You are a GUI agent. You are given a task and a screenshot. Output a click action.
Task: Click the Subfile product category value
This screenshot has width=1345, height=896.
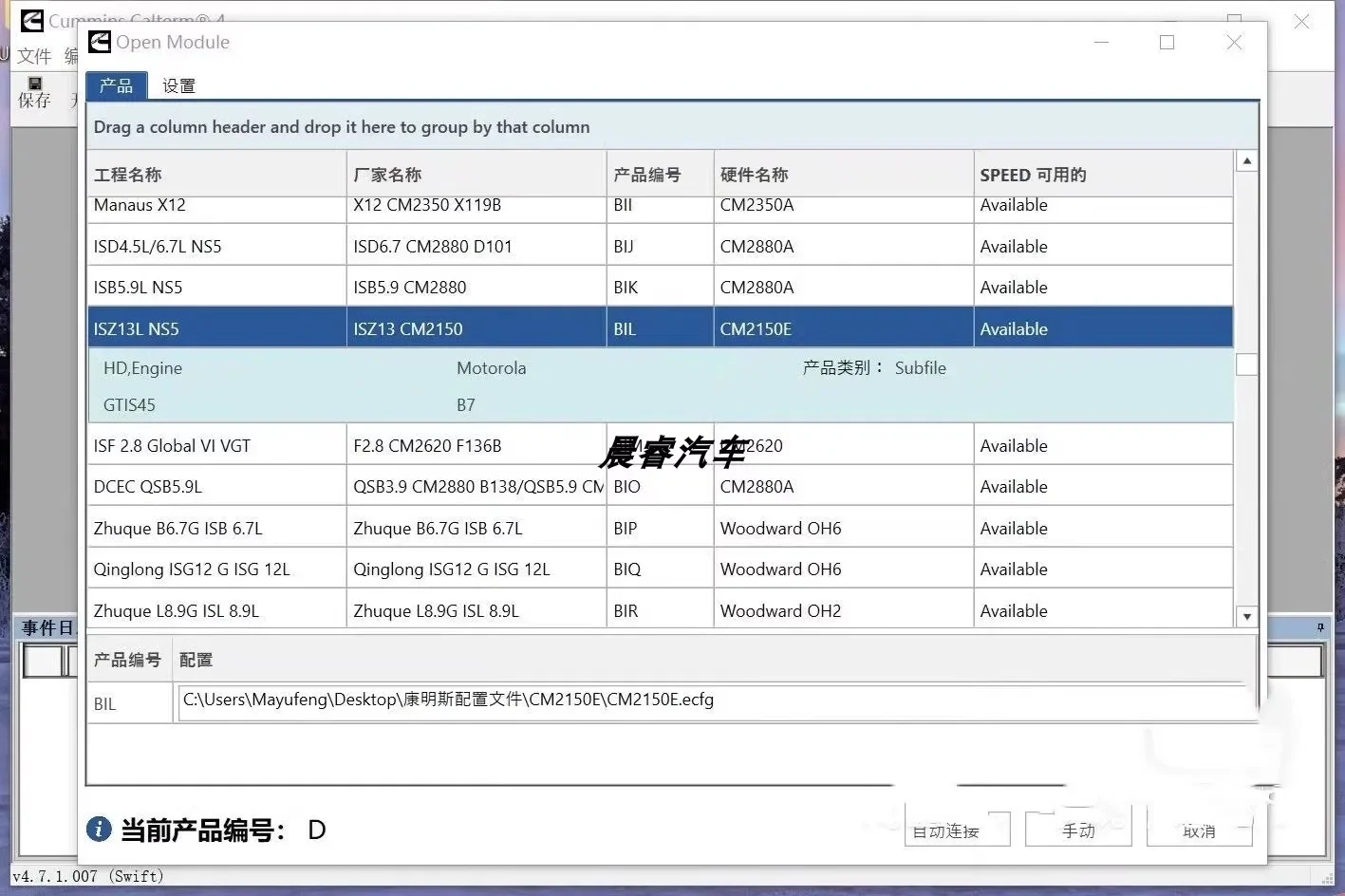(920, 368)
